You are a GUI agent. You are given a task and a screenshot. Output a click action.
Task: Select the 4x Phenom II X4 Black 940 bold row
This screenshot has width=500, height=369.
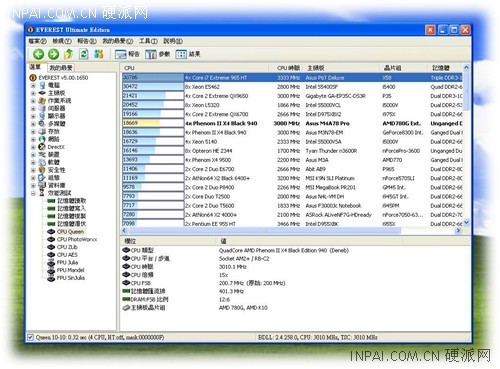point(292,123)
